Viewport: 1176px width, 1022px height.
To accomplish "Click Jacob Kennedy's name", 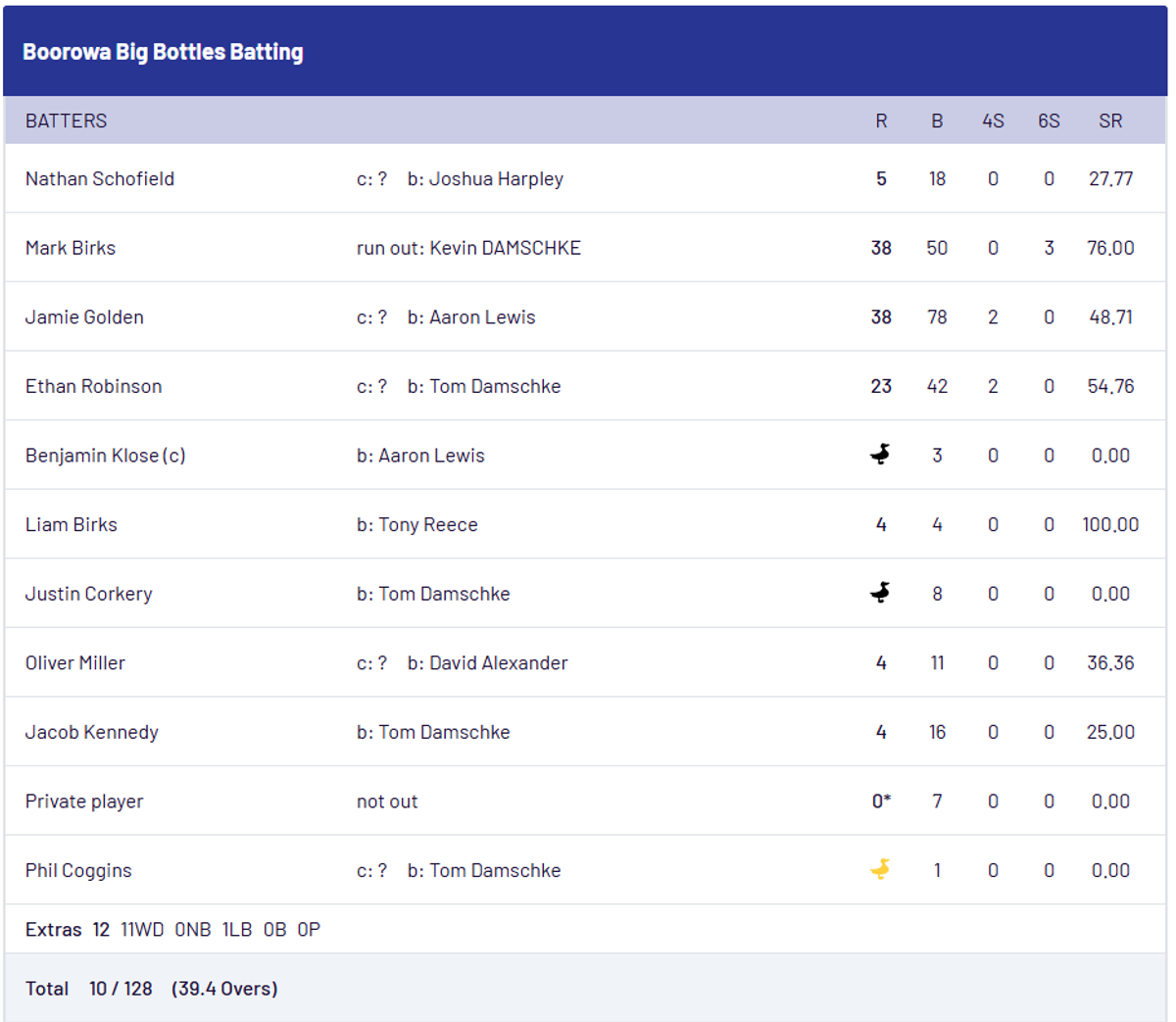I will [x=91, y=732].
